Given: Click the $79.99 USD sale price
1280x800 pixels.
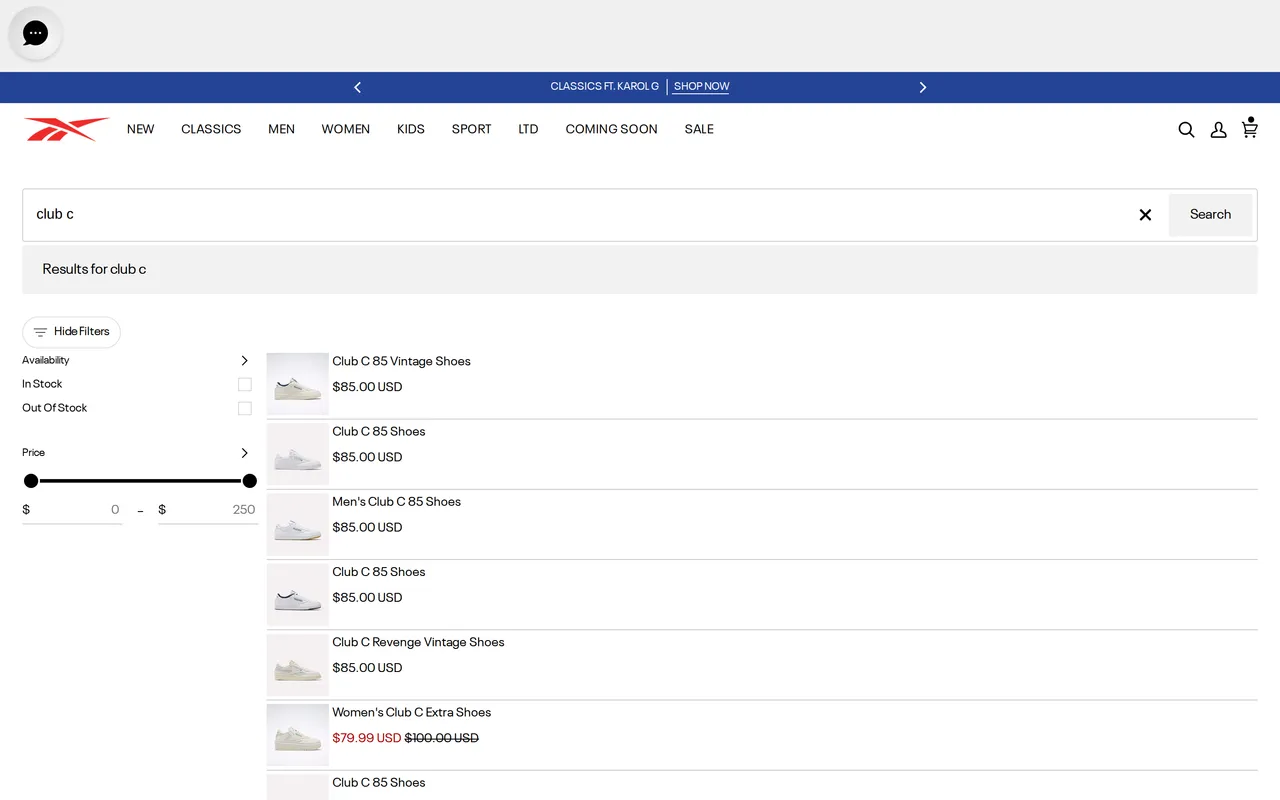Looking at the screenshot, I should pos(366,738).
